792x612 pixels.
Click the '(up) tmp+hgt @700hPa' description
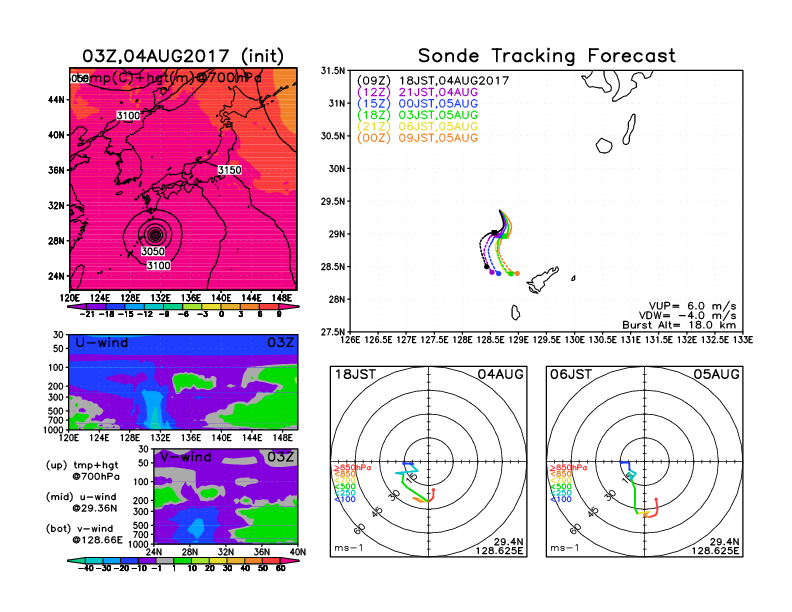82,471
